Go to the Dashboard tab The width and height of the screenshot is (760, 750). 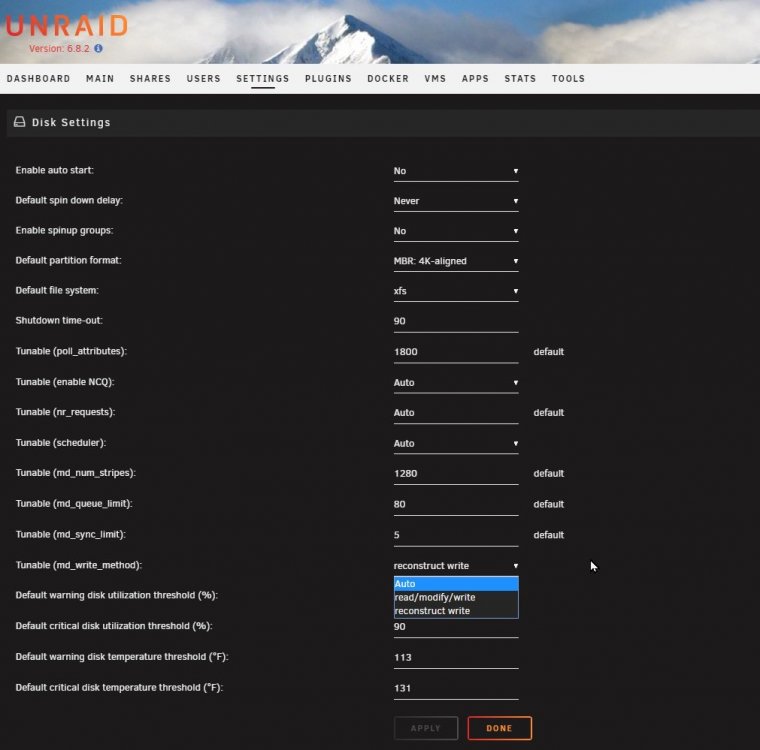(x=39, y=79)
